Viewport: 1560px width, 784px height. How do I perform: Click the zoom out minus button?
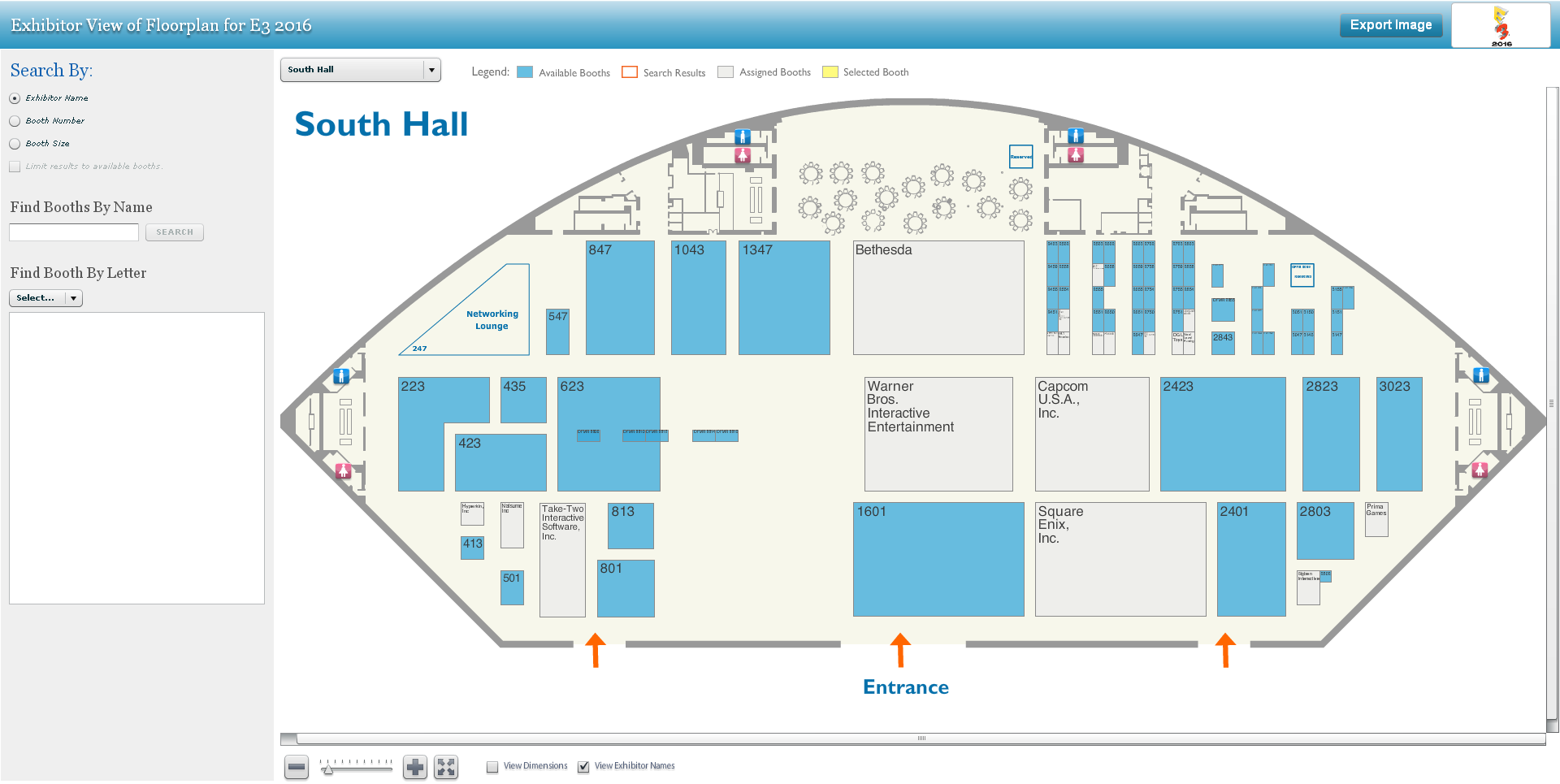click(297, 767)
